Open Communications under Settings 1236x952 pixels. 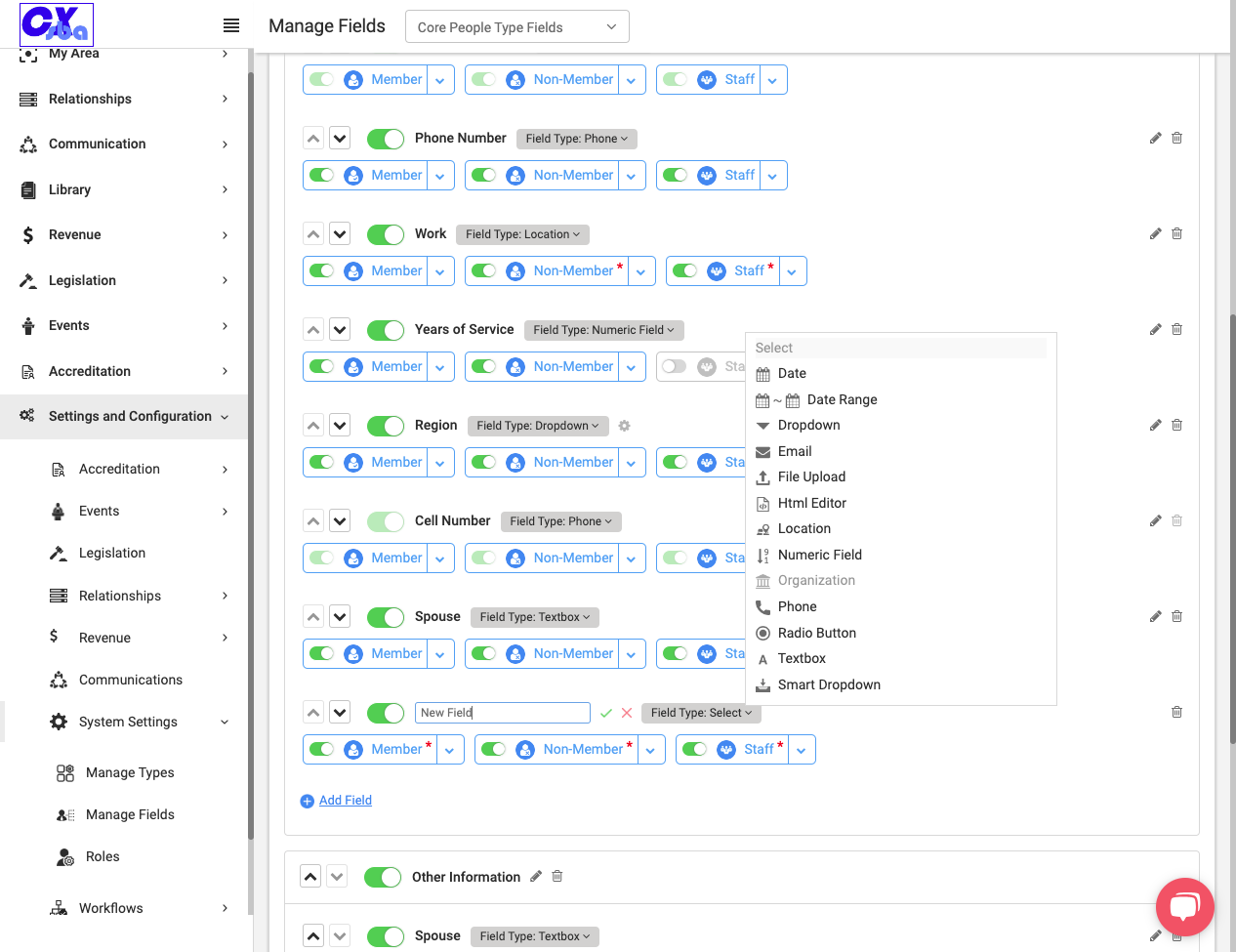pos(131,680)
